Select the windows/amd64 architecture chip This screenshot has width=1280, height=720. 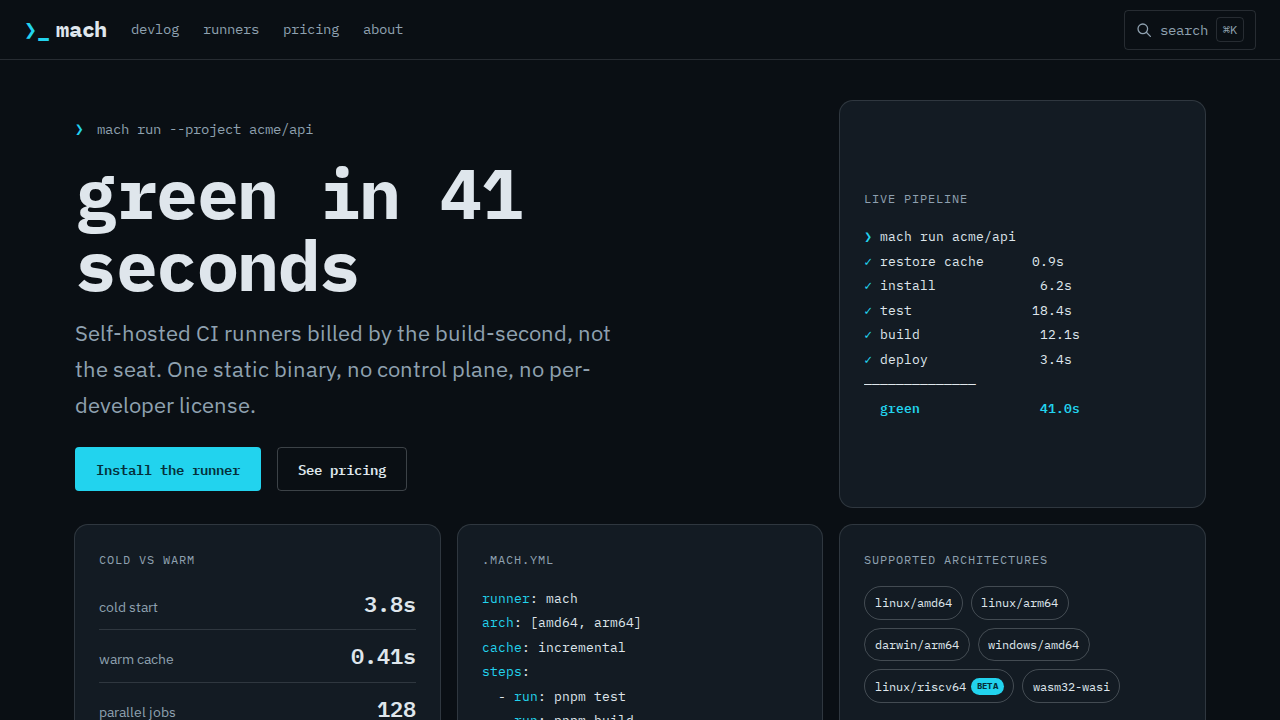pyautogui.click(x=1034, y=645)
